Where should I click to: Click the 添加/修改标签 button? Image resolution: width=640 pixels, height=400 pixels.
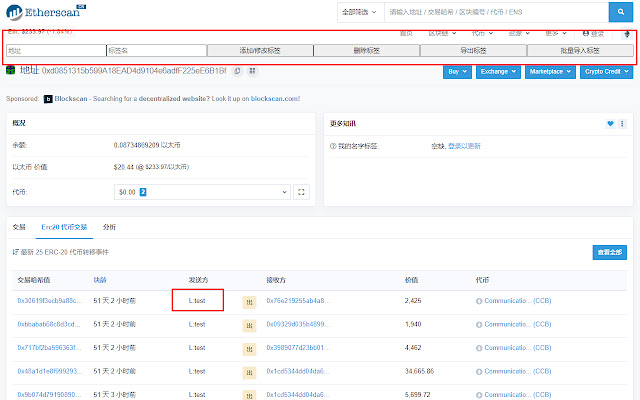coord(260,51)
